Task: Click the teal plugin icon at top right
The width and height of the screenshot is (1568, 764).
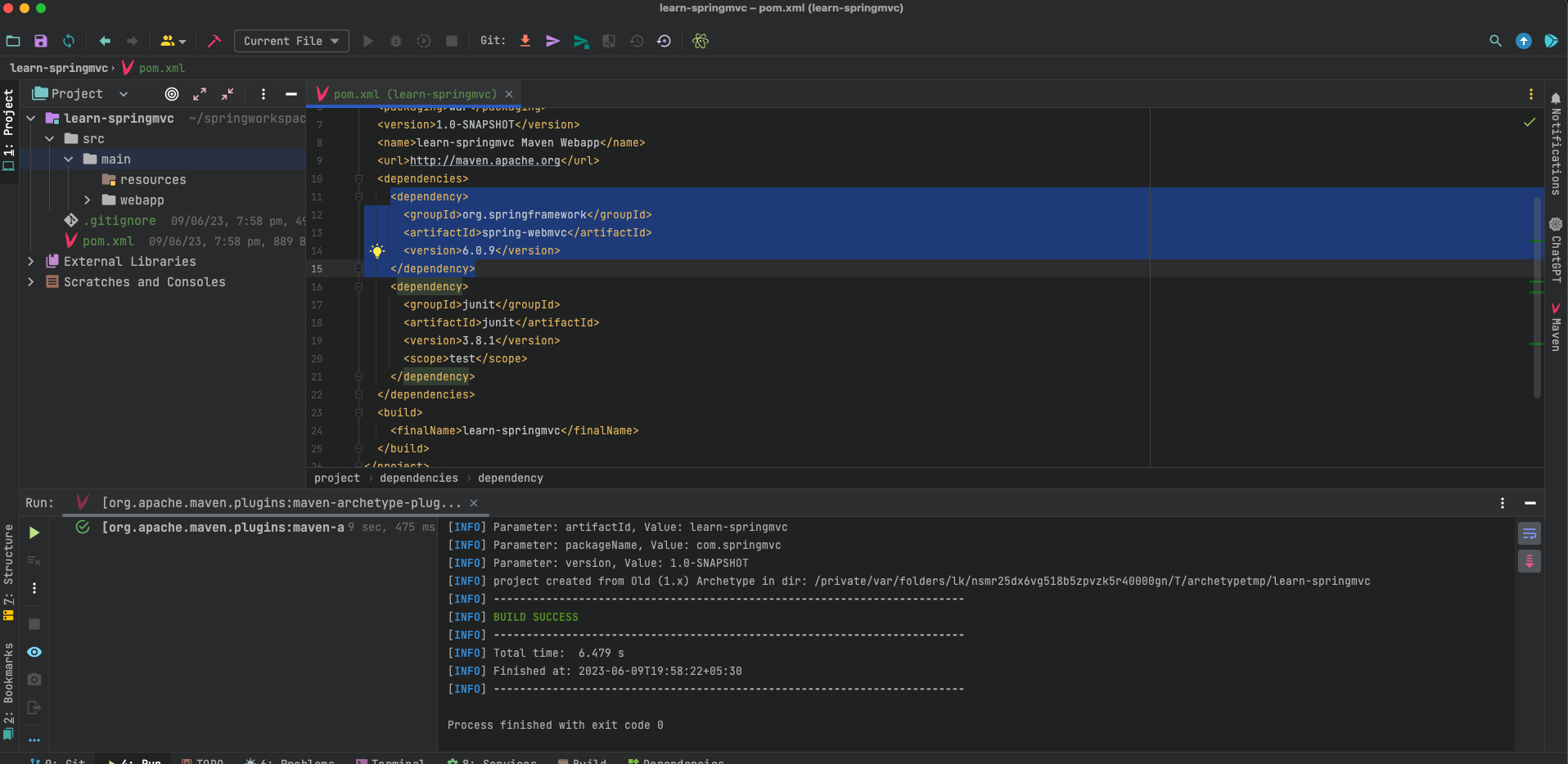Action: point(1551,41)
